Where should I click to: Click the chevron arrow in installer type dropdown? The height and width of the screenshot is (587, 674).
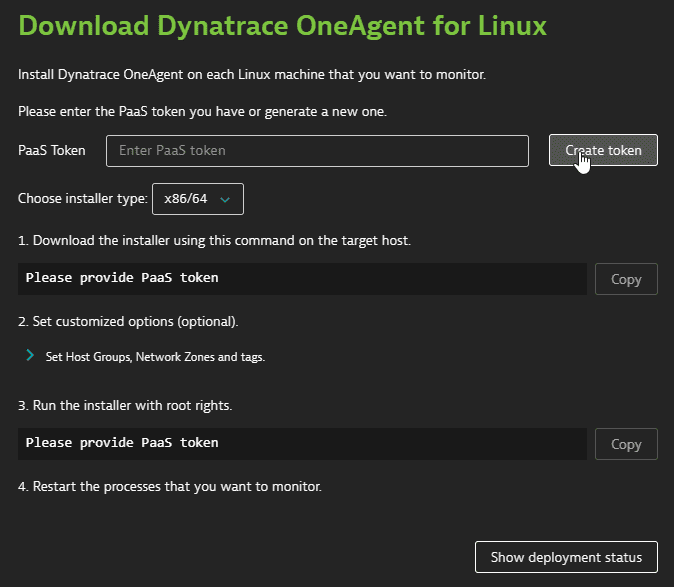point(225,199)
